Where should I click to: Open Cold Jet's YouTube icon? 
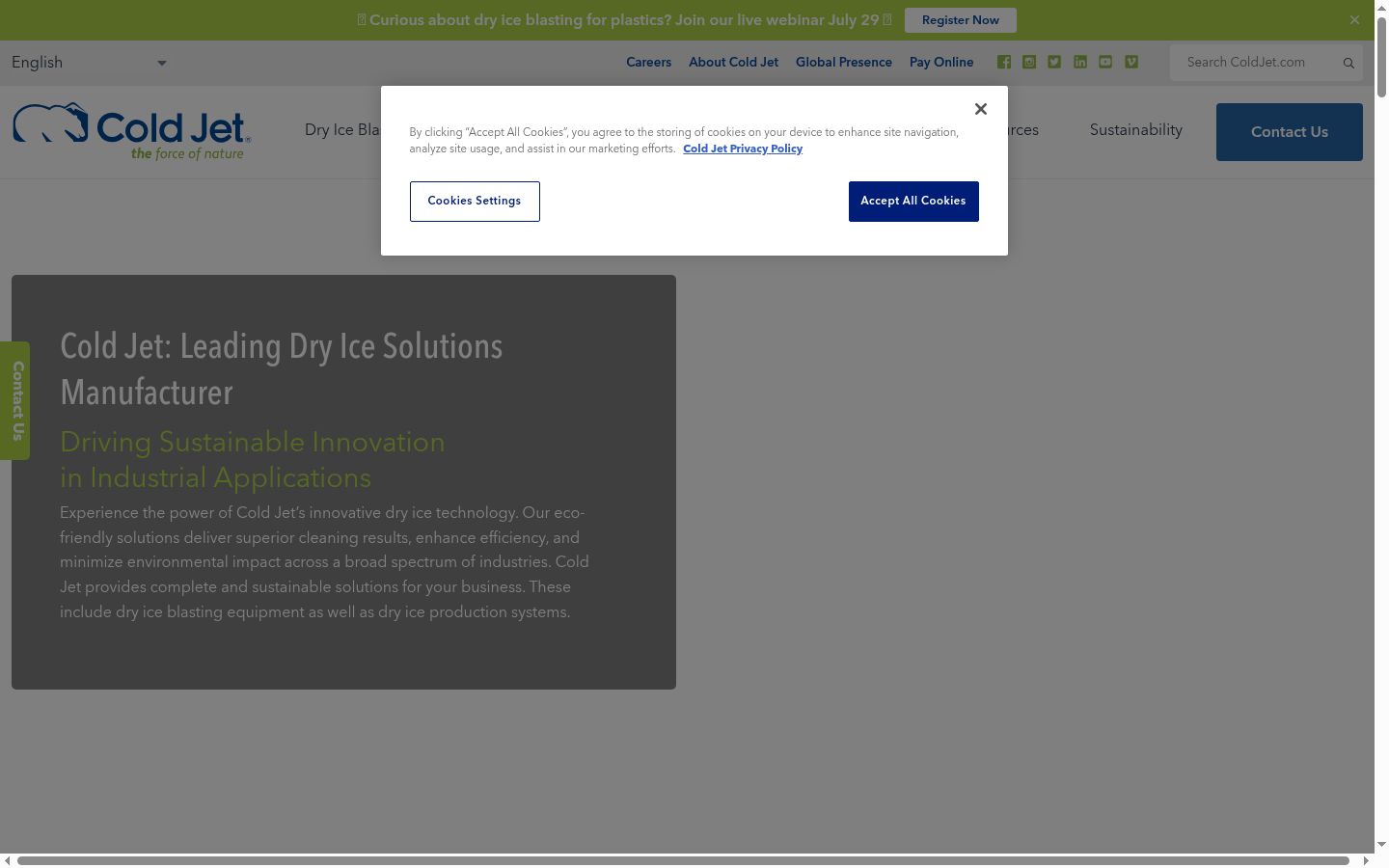[1105, 62]
